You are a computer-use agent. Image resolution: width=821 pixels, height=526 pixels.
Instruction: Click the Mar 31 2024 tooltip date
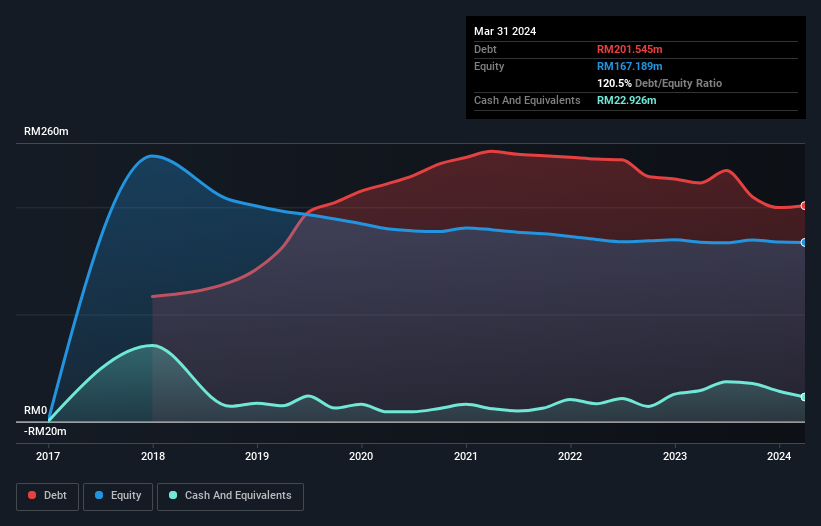(505, 31)
